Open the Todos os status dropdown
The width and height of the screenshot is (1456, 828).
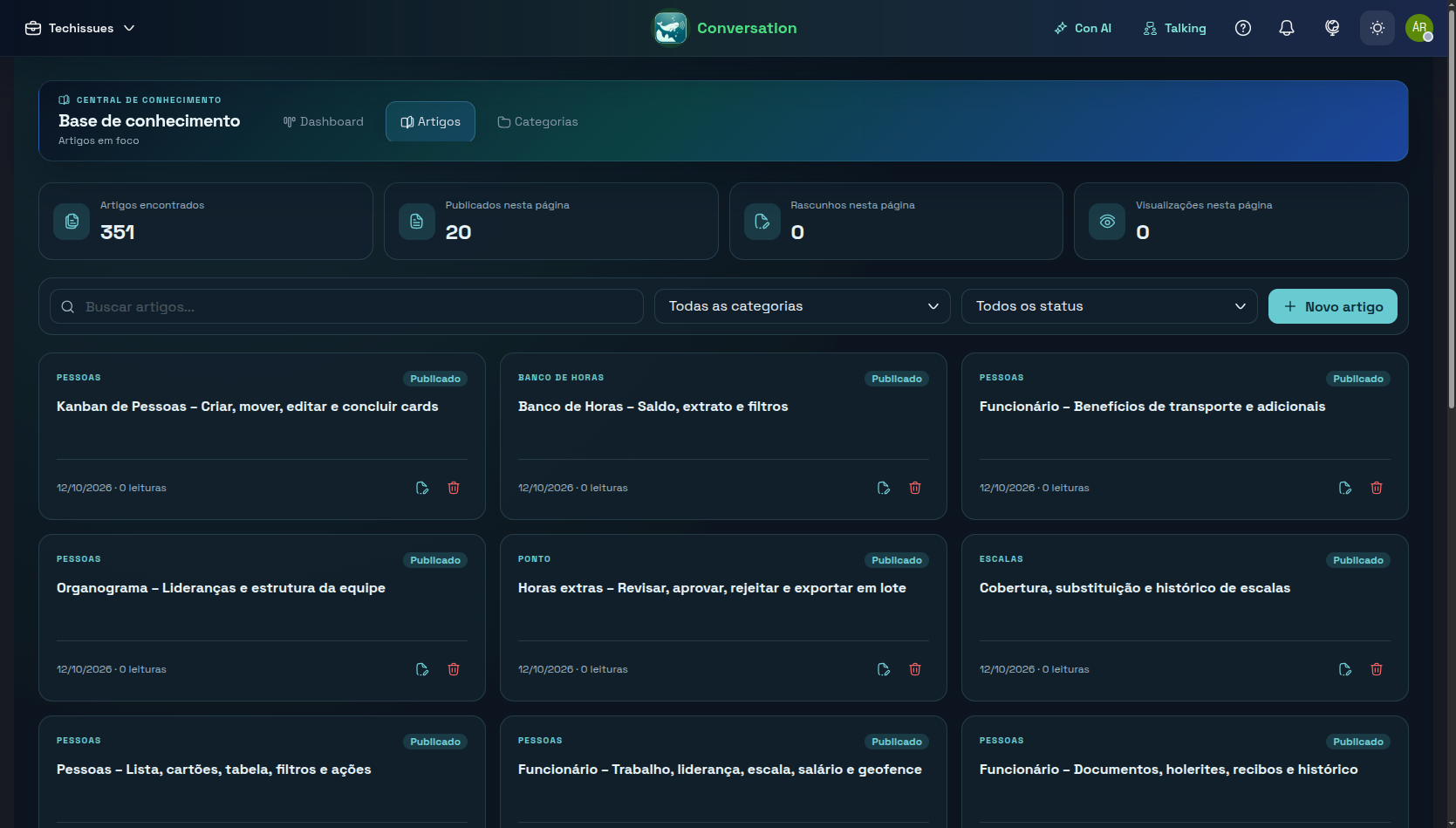(x=1110, y=306)
